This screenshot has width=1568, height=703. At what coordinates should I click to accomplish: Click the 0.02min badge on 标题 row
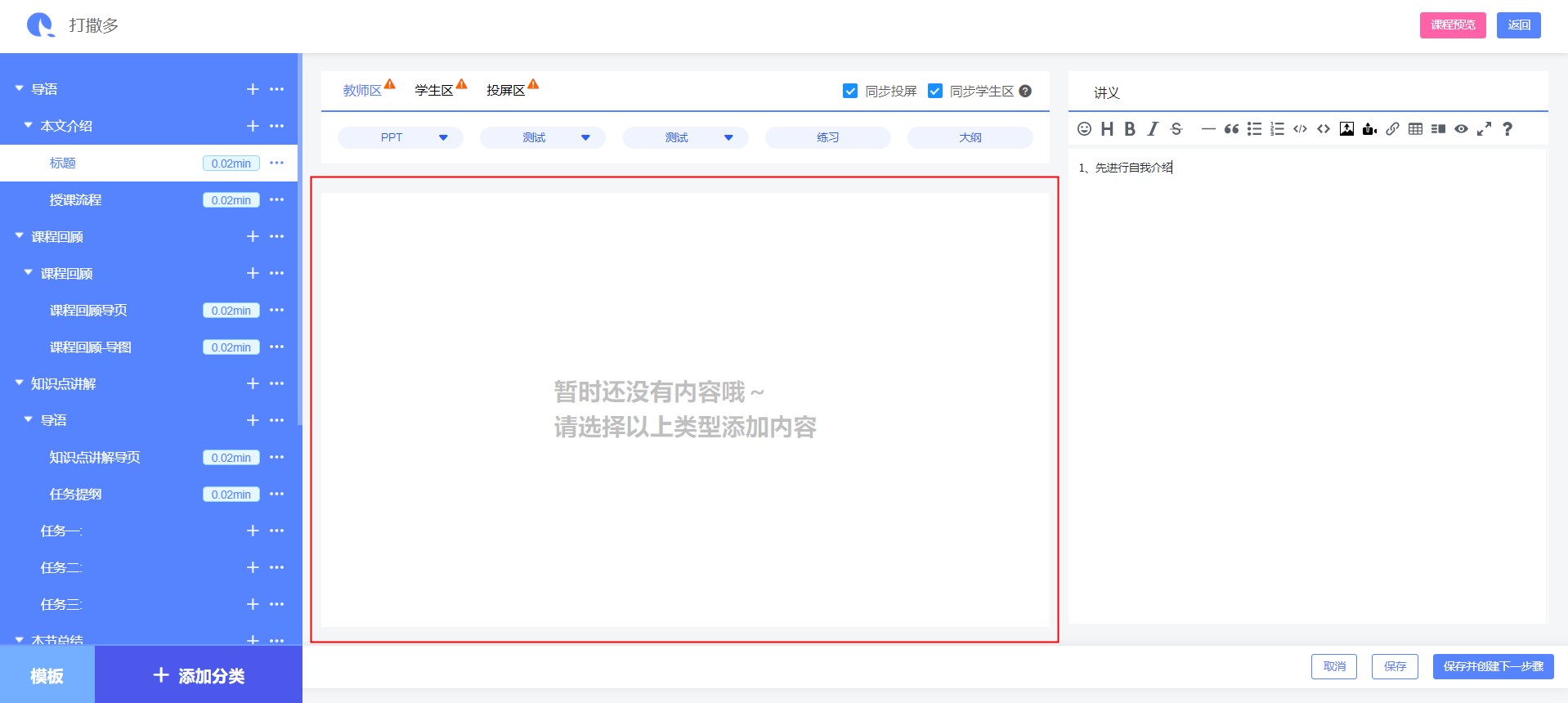click(231, 163)
